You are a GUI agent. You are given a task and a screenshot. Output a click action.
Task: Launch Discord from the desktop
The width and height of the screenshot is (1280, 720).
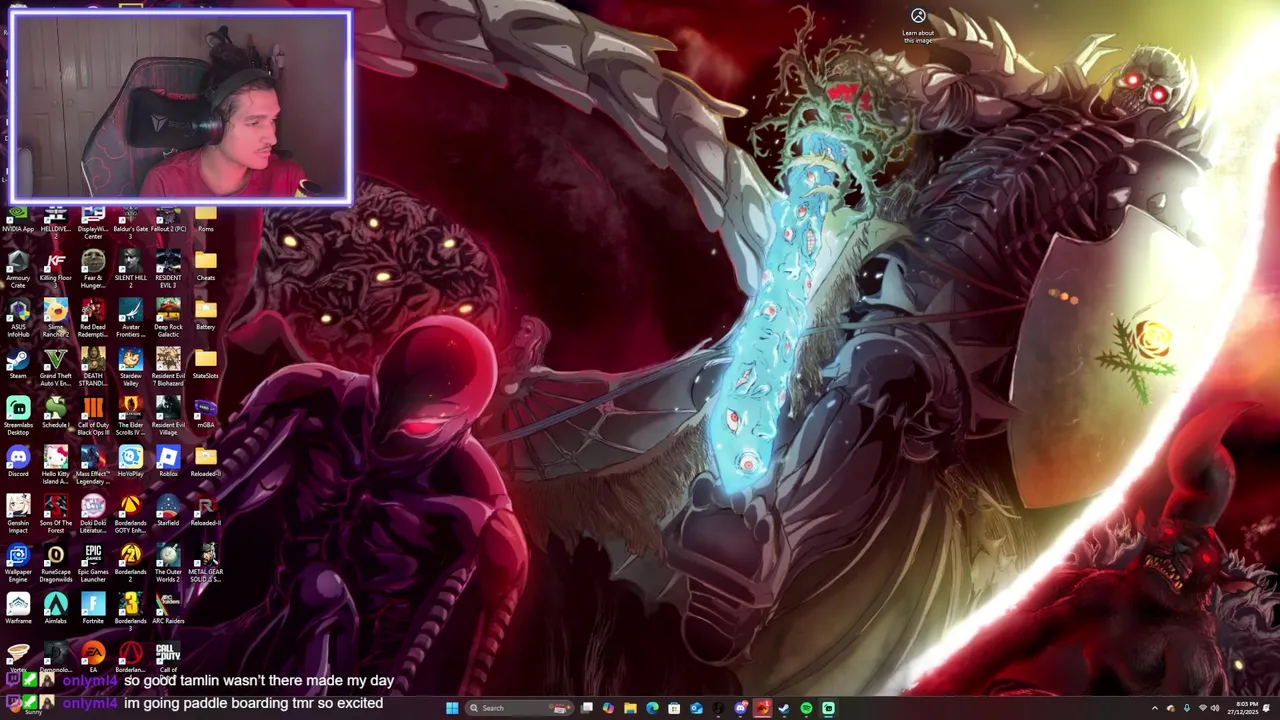pos(18,462)
